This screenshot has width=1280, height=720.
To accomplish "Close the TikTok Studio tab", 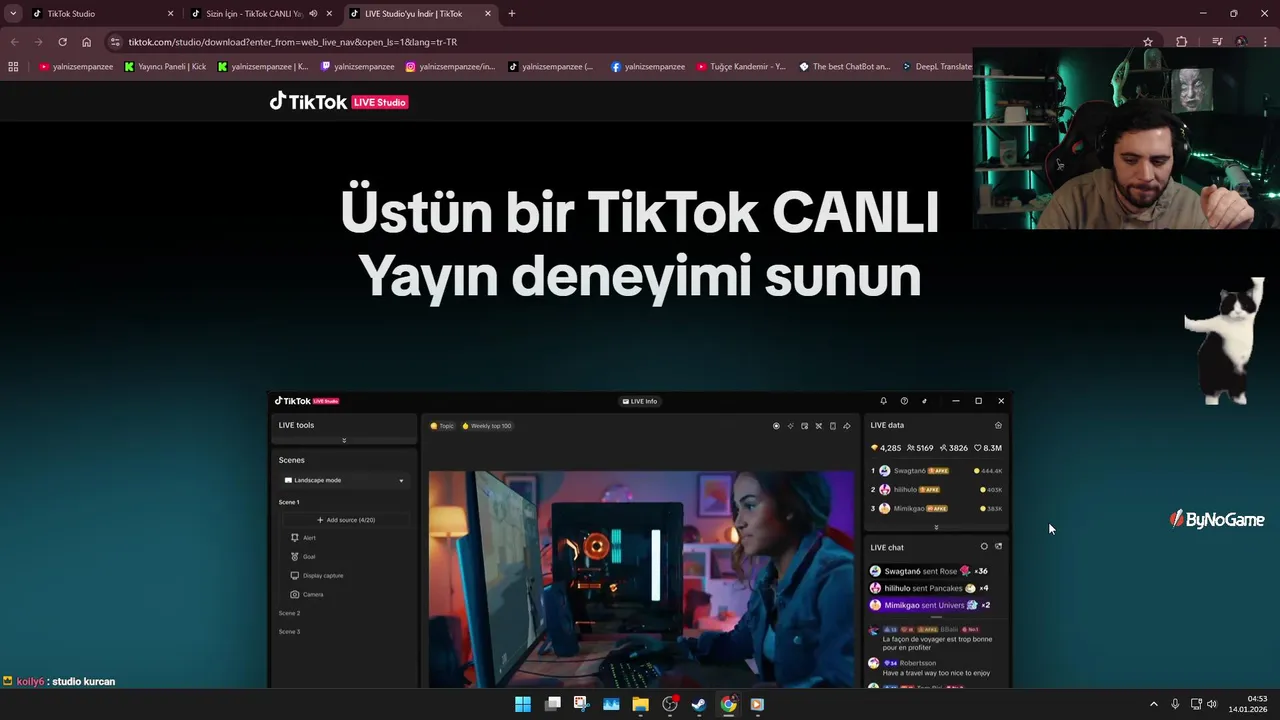I will (x=170, y=14).
